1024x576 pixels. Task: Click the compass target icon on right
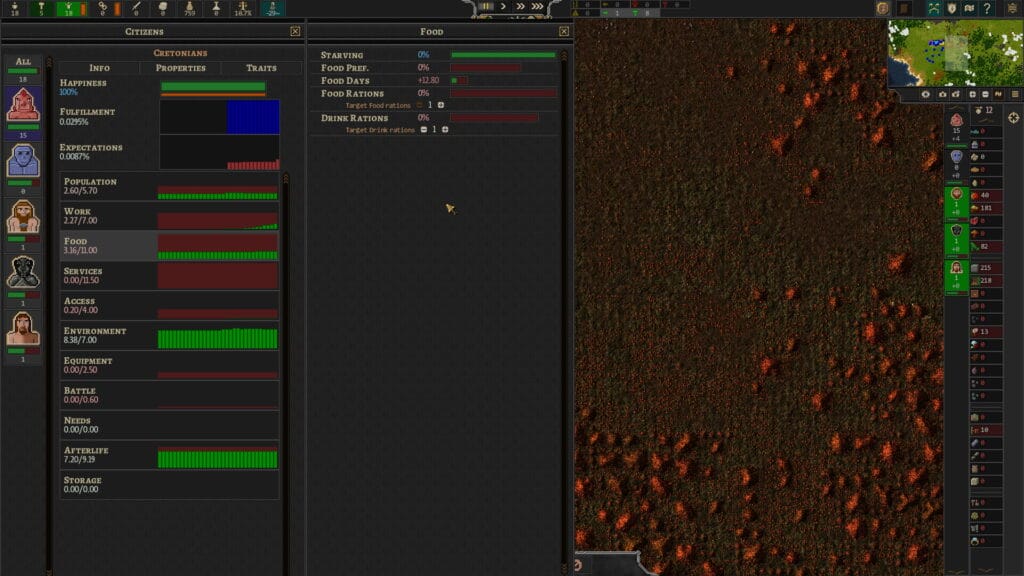1014,118
